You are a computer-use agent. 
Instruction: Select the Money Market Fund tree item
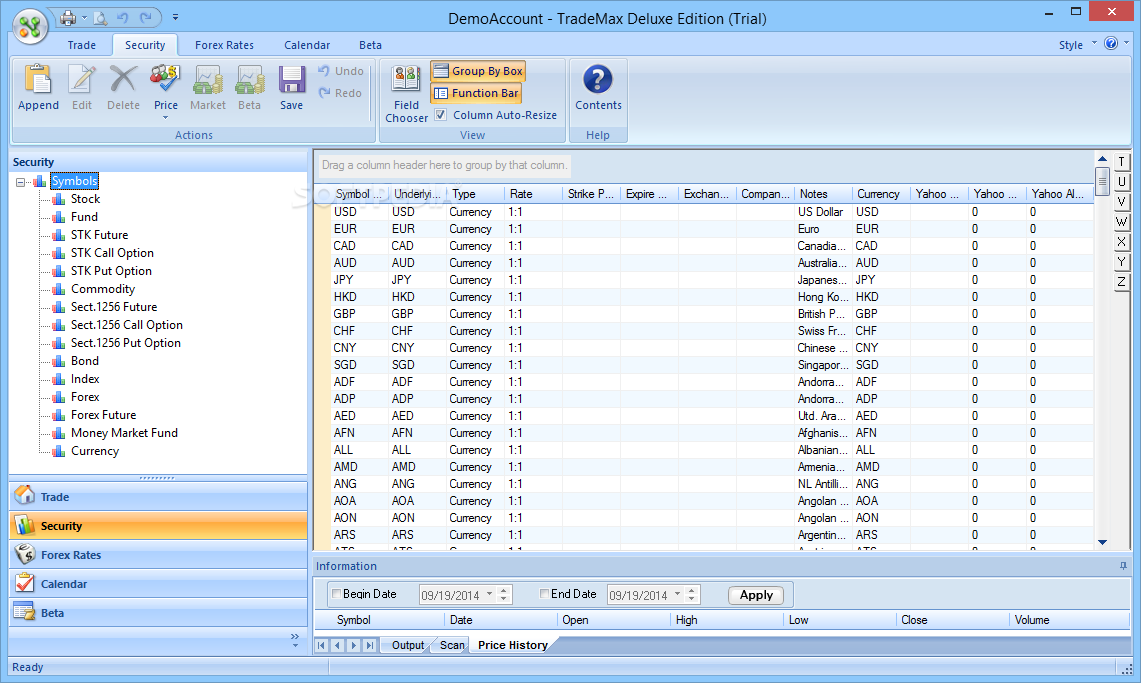124,433
